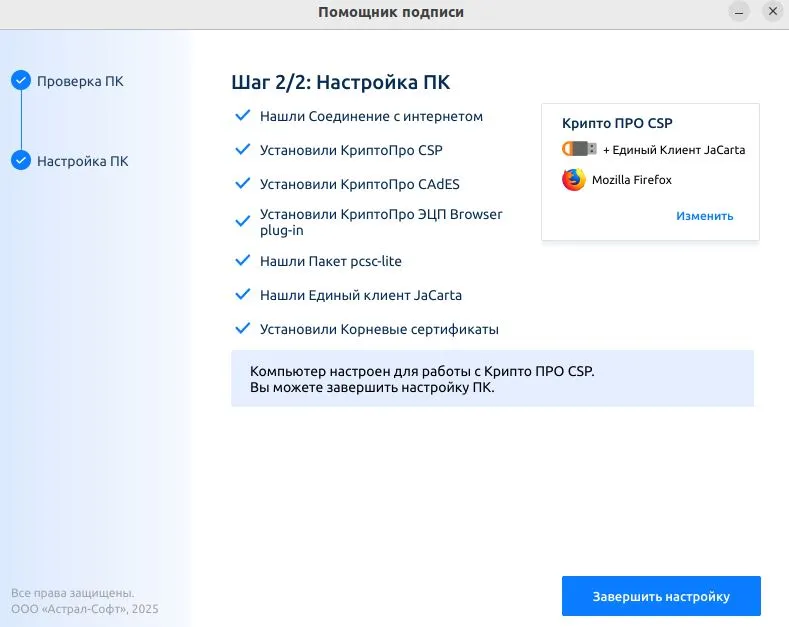Viewport: 789px width, 627px height.
Task: Click the JaCarta USB token icon
Action: [579, 149]
